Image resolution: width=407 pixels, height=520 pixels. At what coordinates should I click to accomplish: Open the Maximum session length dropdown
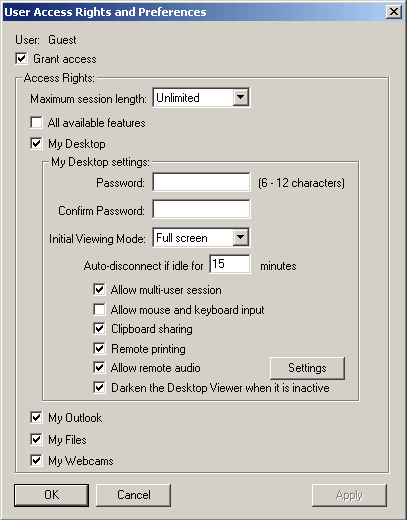(201, 98)
